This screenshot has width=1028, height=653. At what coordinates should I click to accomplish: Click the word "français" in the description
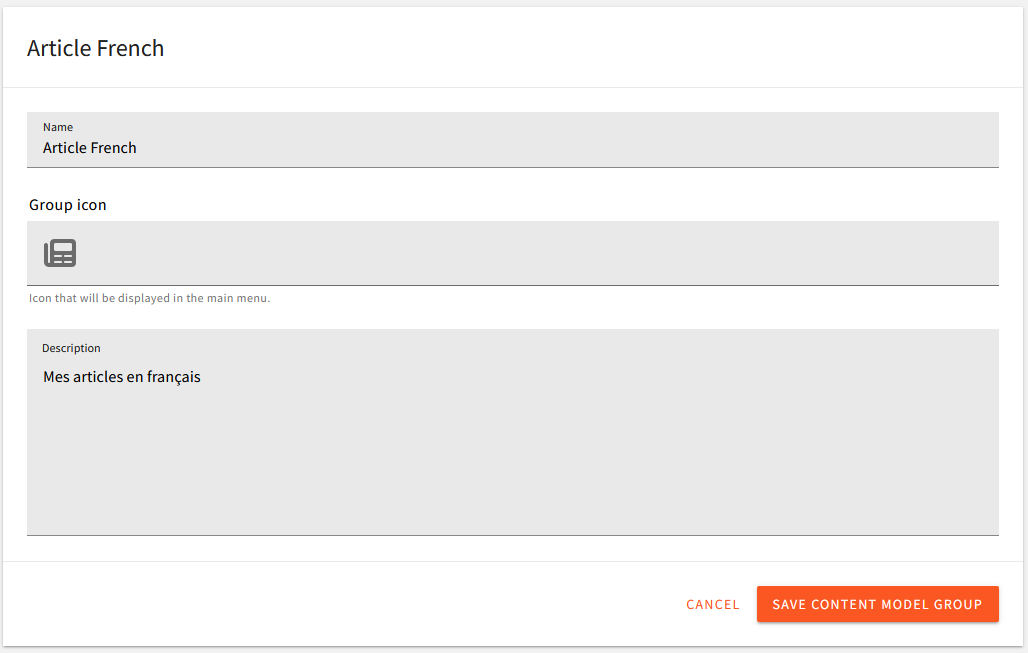(x=176, y=377)
